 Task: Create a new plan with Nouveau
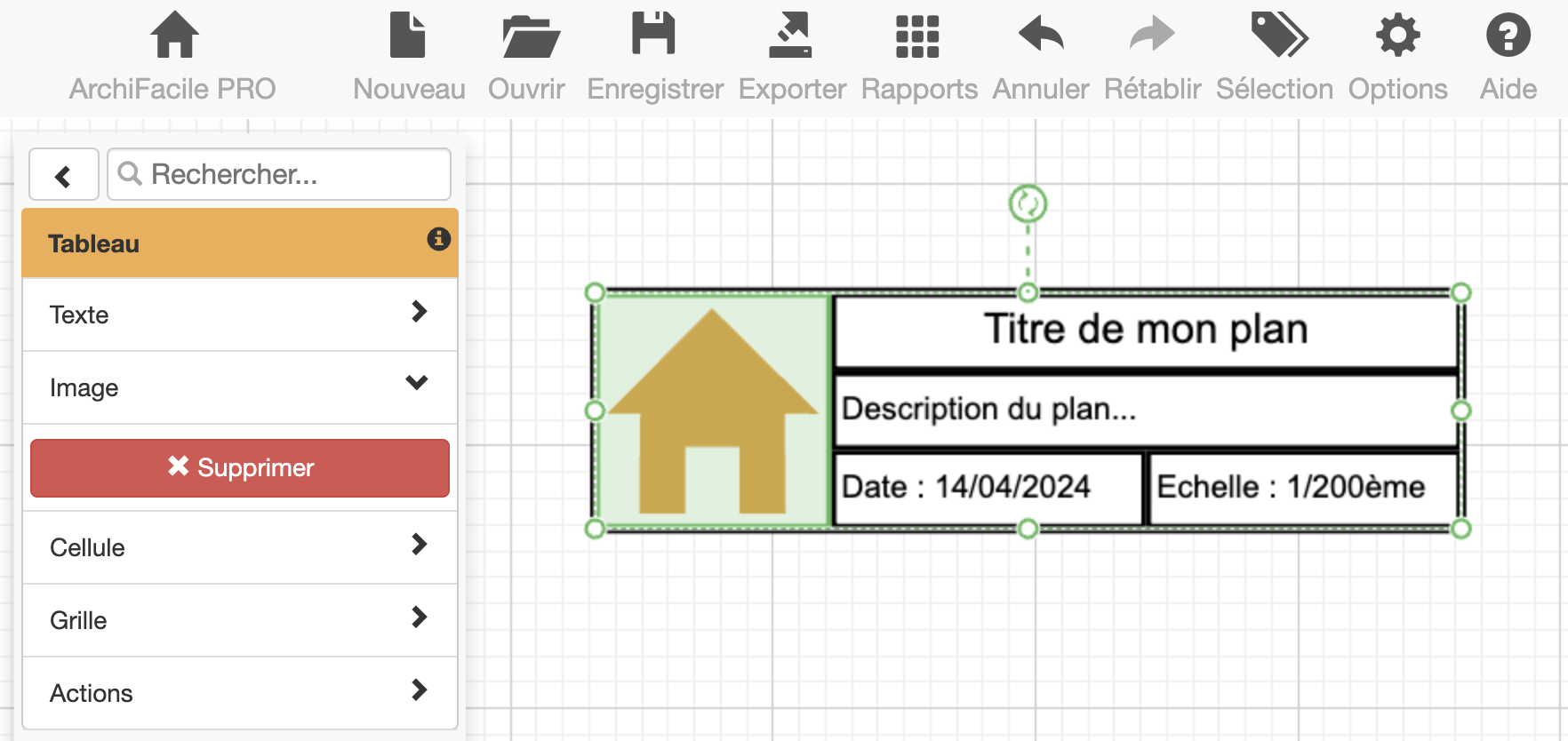pyautogui.click(x=408, y=36)
